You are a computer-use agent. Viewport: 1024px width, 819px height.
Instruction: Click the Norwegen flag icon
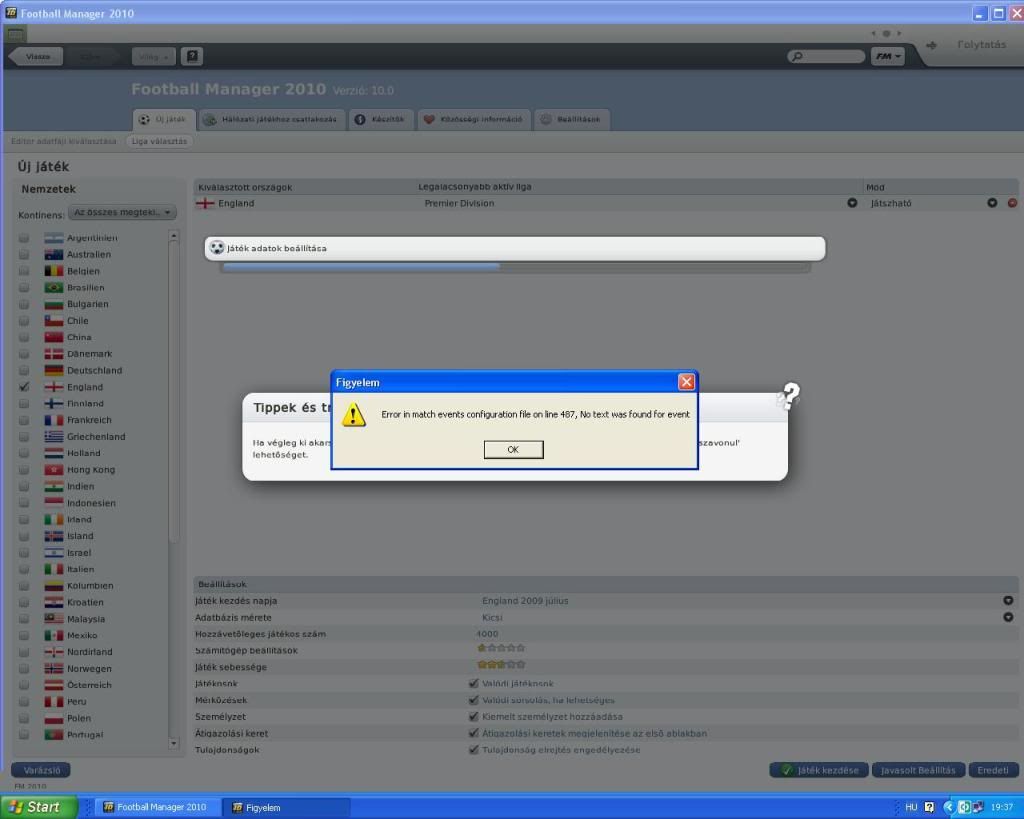tap(54, 668)
